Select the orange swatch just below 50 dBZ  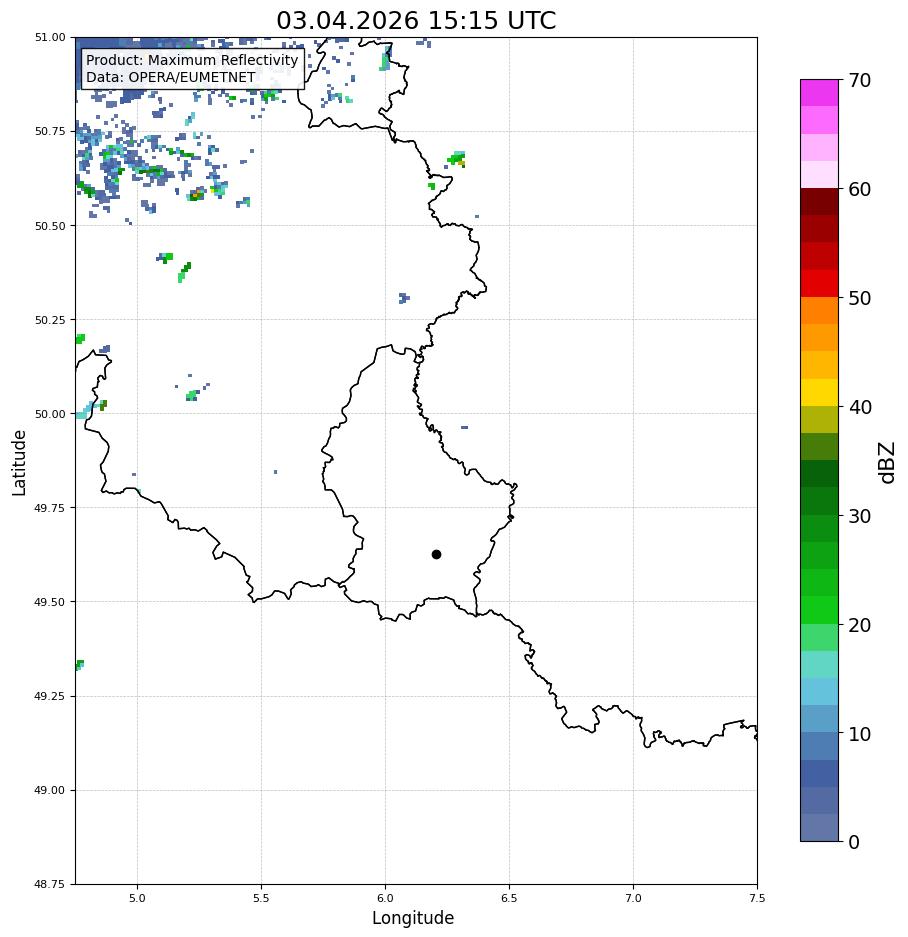click(820, 311)
